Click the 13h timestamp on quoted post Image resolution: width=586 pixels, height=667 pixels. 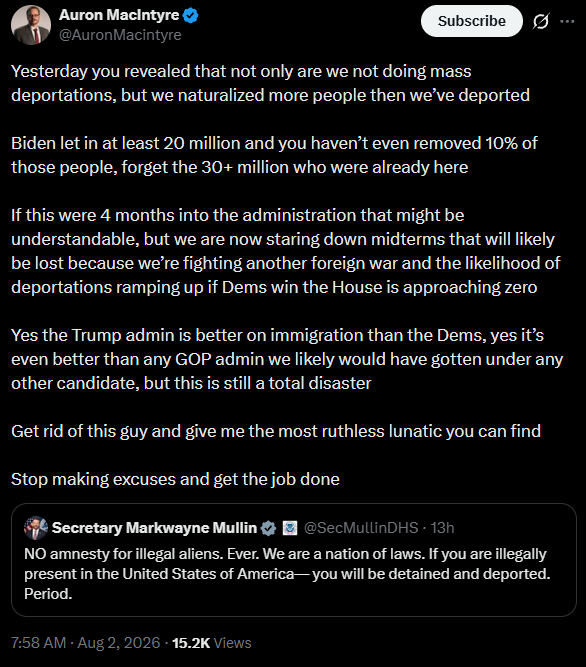click(x=442, y=528)
